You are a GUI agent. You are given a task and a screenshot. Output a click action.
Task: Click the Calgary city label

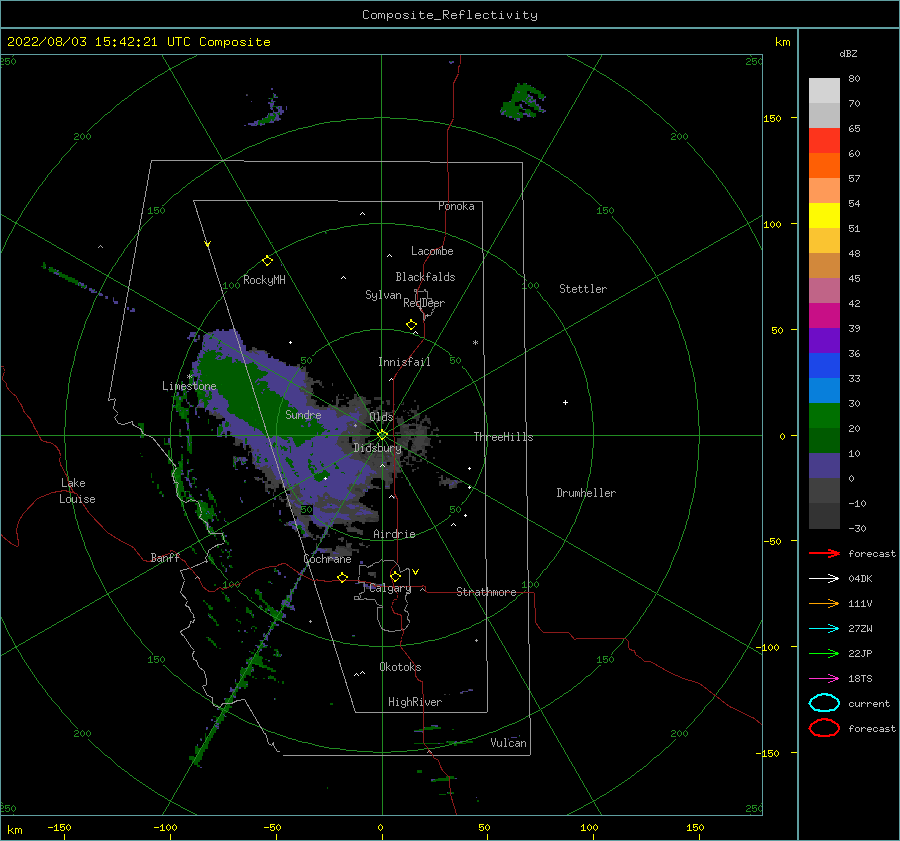(x=390, y=588)
